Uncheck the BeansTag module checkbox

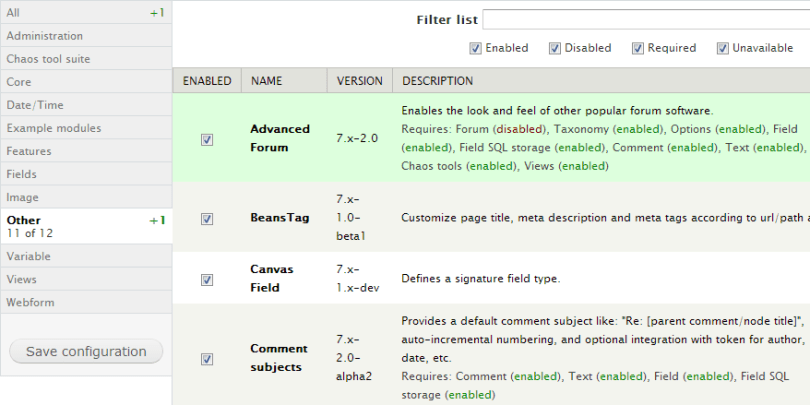click(x=207, y=218)
